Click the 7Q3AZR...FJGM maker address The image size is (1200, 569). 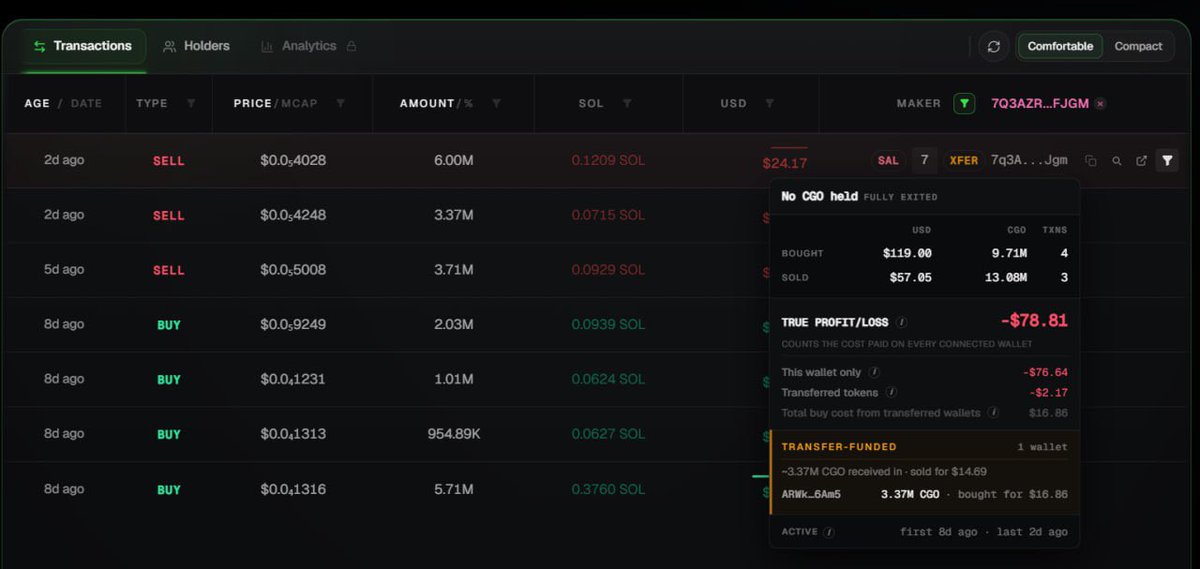tap(1040, 103)
